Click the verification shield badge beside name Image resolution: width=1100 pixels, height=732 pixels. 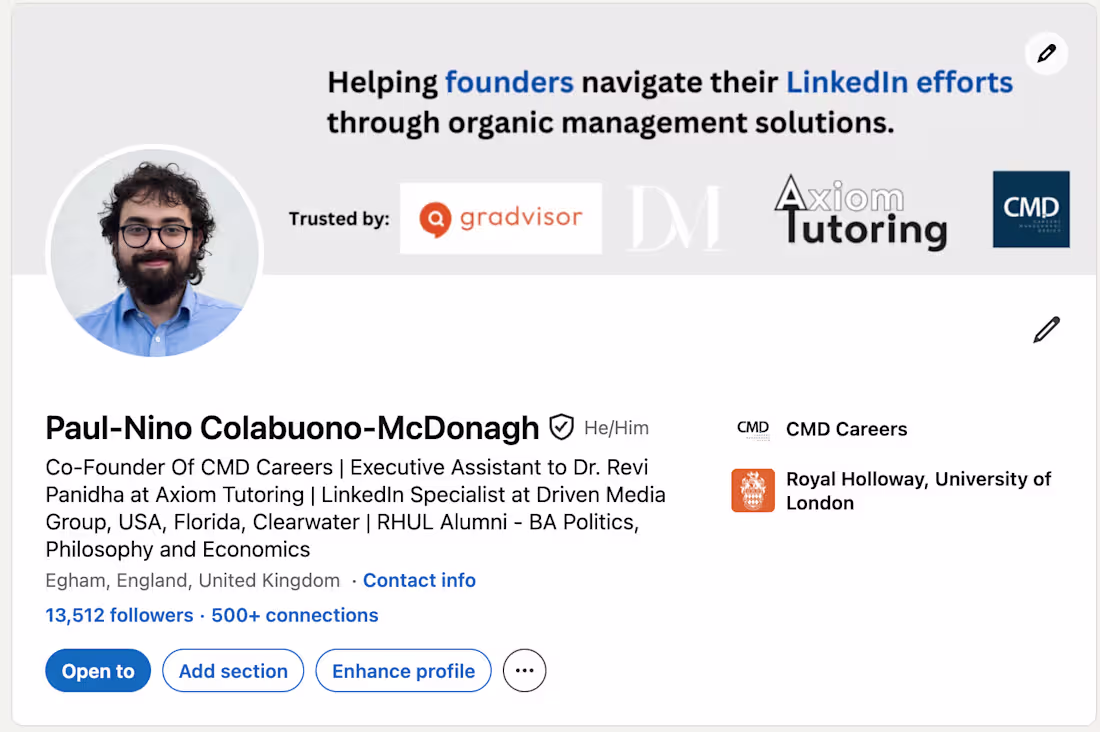(562, 428)
